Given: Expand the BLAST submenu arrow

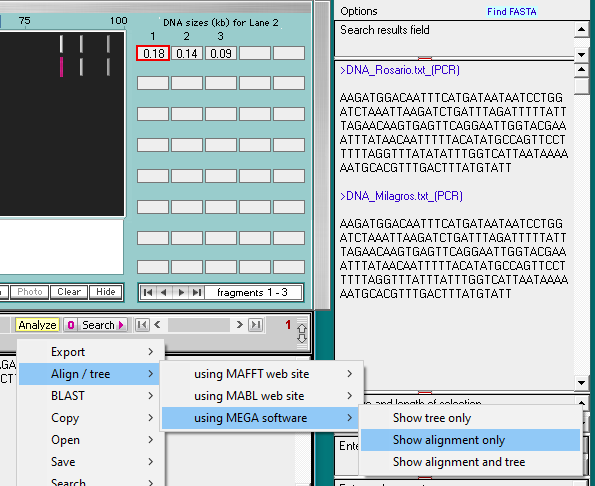Looking at the screenshot, I should click(x=151, y=396).
